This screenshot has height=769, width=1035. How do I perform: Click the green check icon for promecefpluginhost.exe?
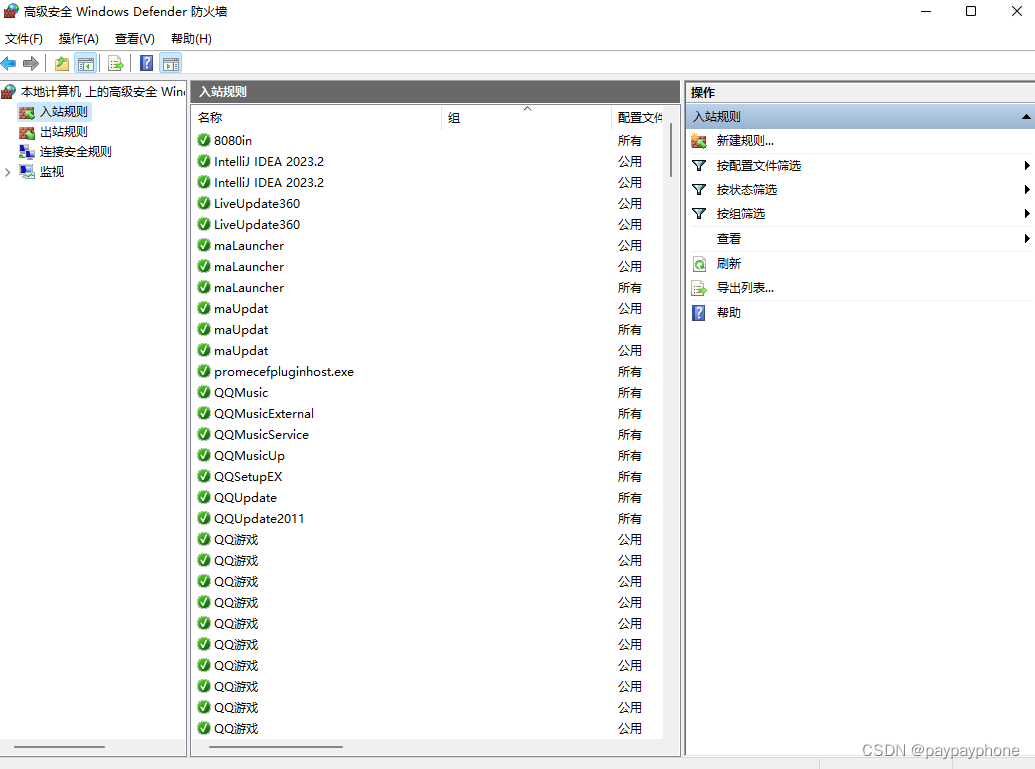click(x=204, y=371)
